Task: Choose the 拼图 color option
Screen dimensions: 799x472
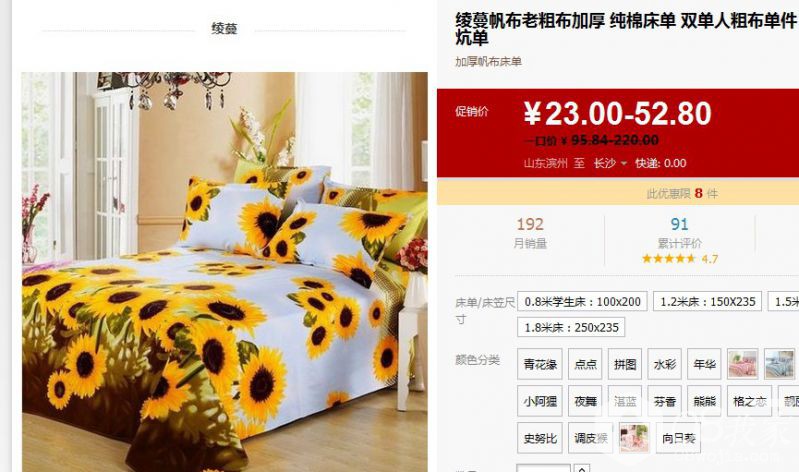Action: pos(625,364)
